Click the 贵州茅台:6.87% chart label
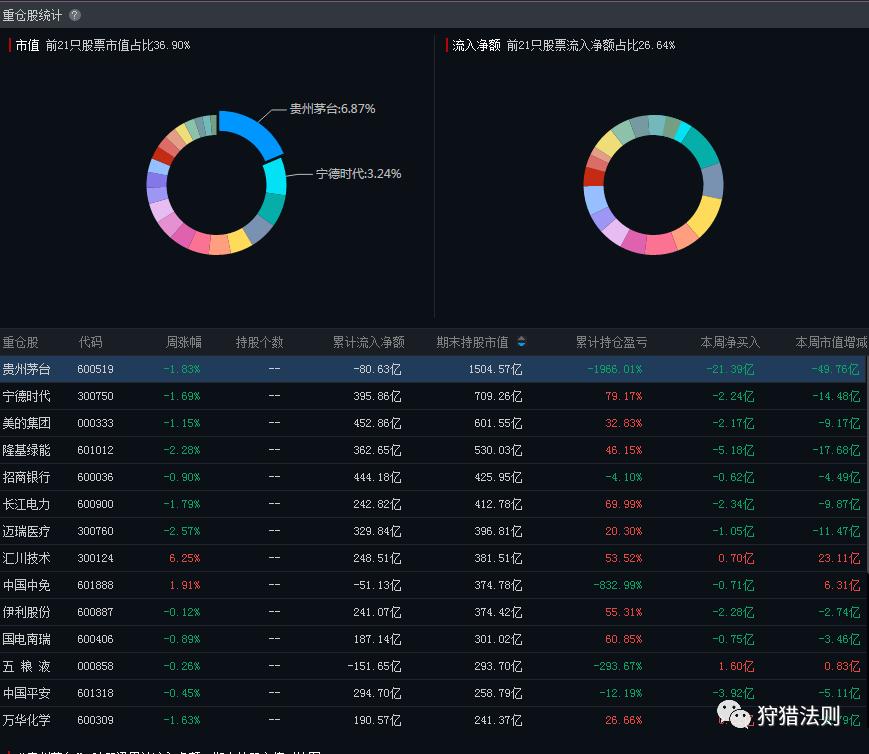The width and height of the screenshot is (869, 754). pyautogui.click(x=332, y=108)
